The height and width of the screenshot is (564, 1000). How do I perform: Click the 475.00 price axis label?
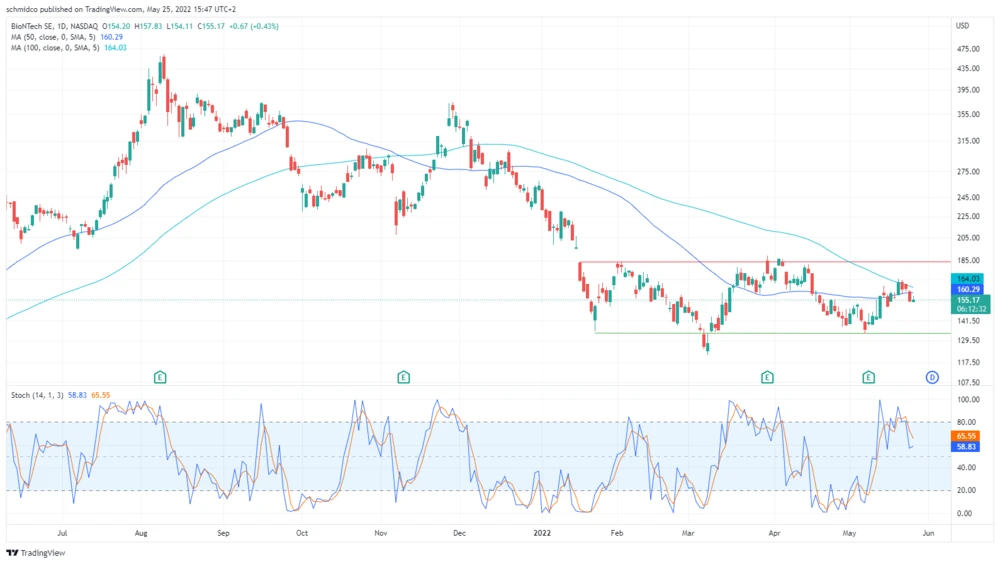tap(968, 49)
